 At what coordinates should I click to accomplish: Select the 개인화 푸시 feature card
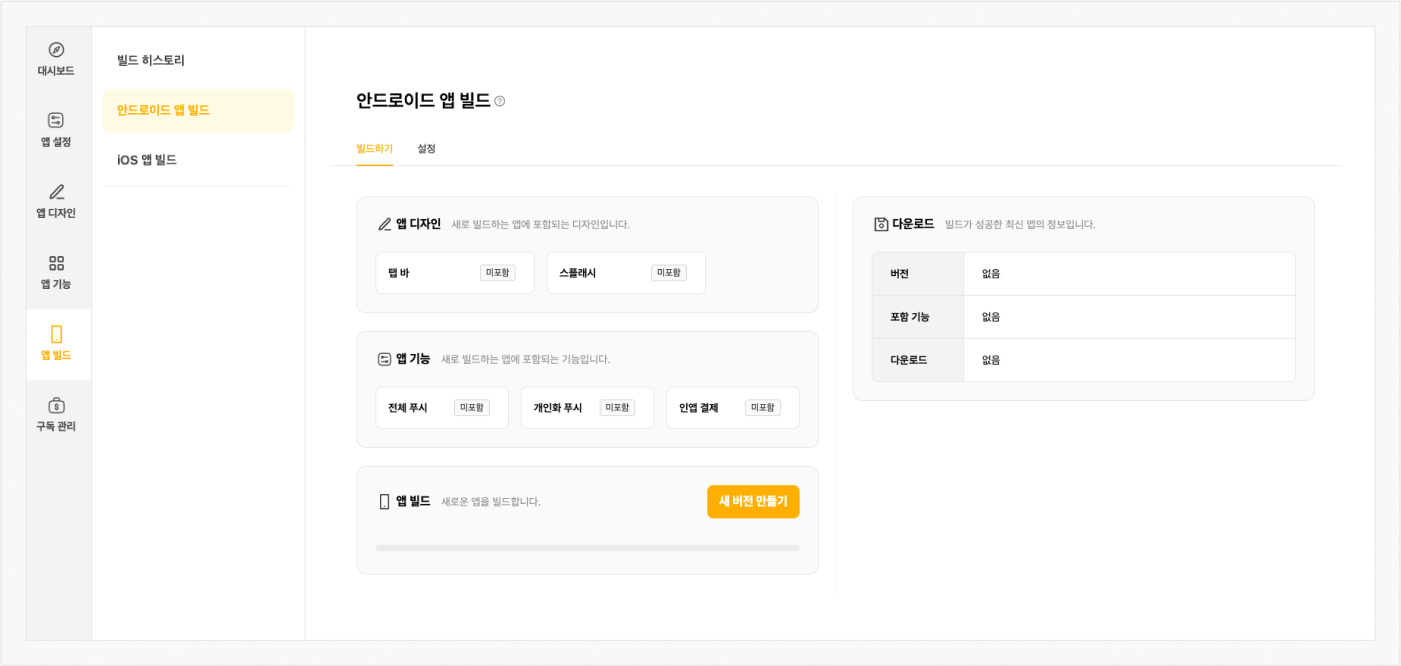(587, 408)
